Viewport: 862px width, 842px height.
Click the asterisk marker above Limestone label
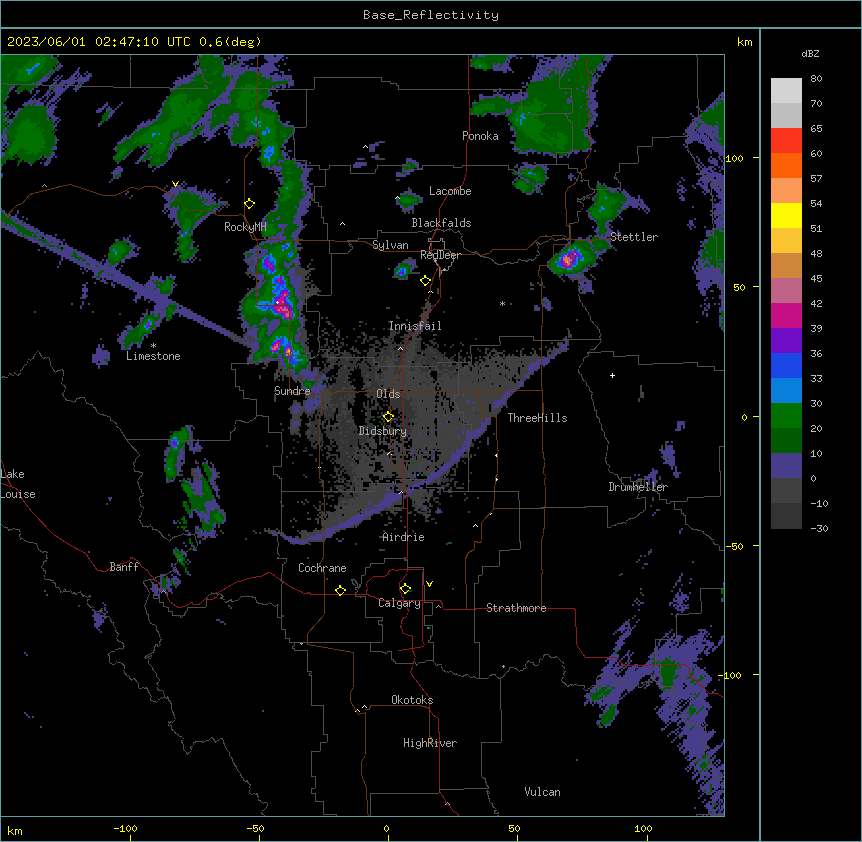click(153, 346)
